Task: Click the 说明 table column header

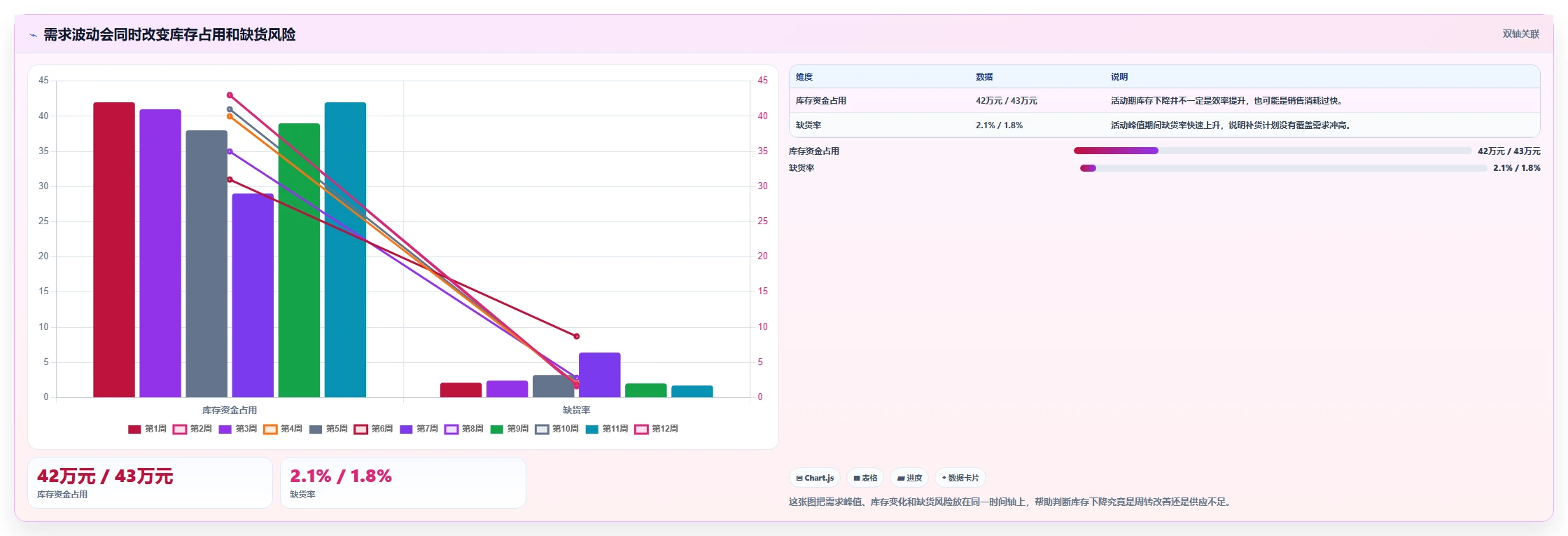Action: click(x=1119, y=77)
